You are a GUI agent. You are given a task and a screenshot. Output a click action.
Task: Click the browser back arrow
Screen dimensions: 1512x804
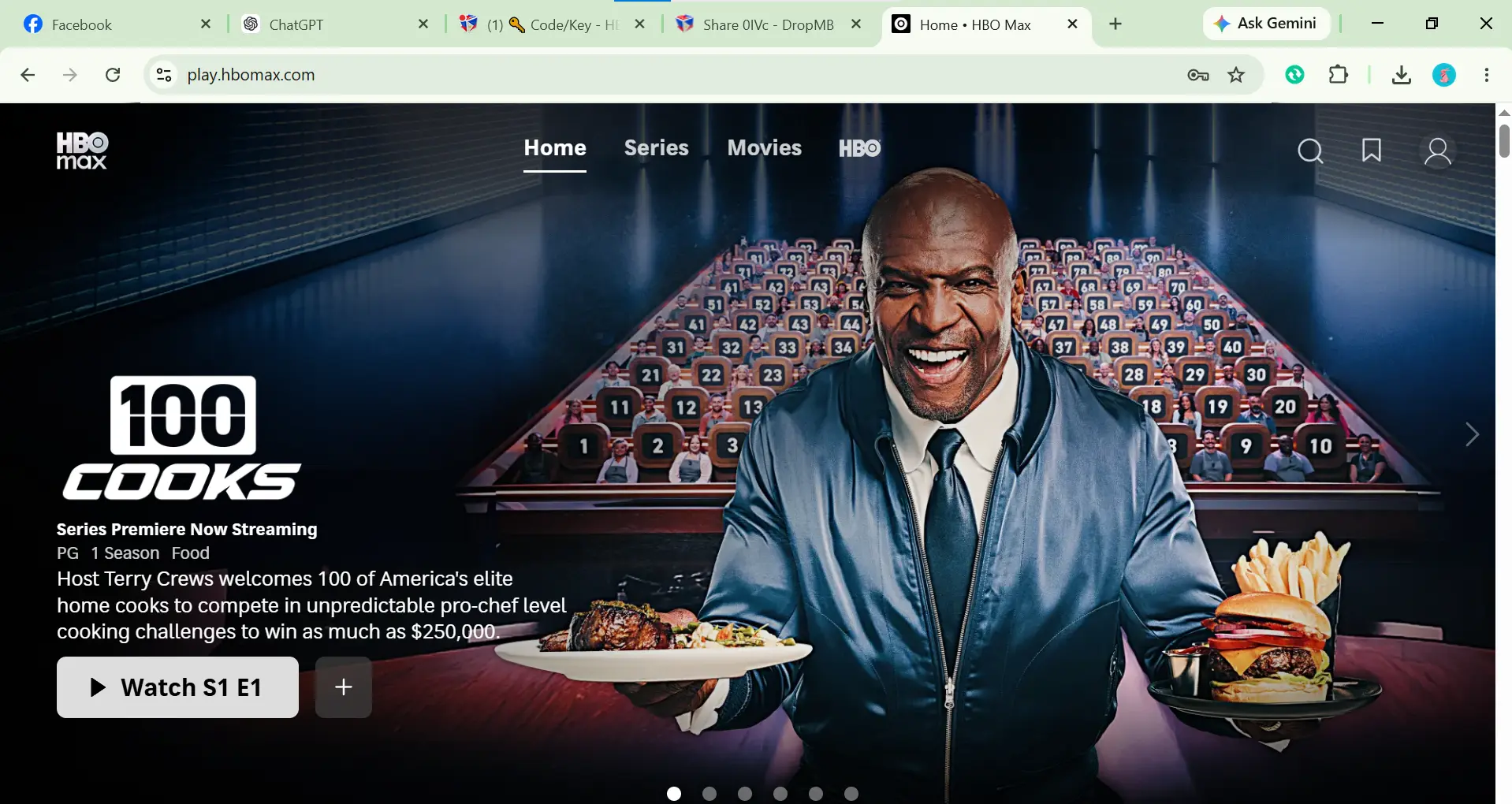[x=28, y=75]
